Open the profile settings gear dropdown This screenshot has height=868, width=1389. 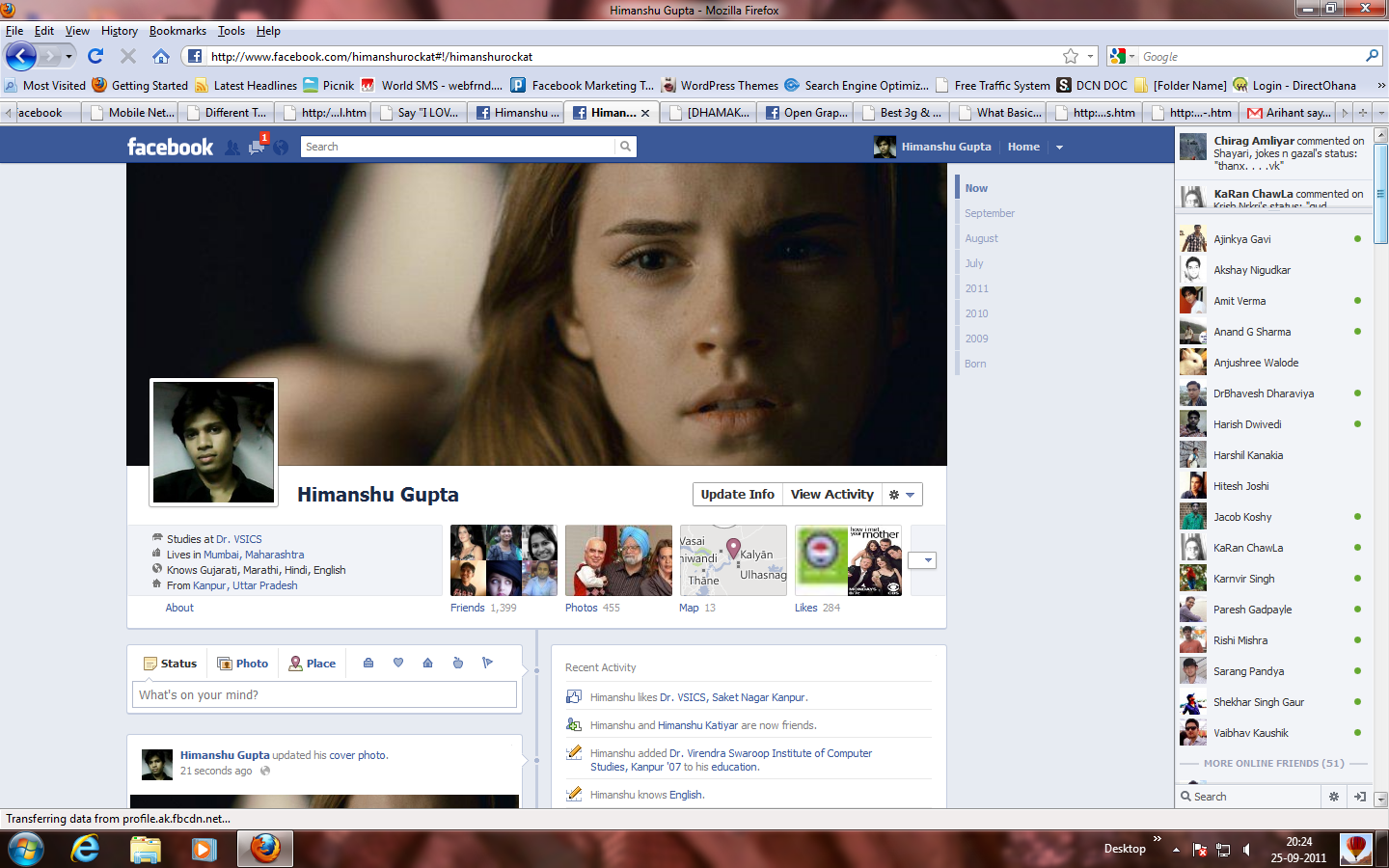902,495
